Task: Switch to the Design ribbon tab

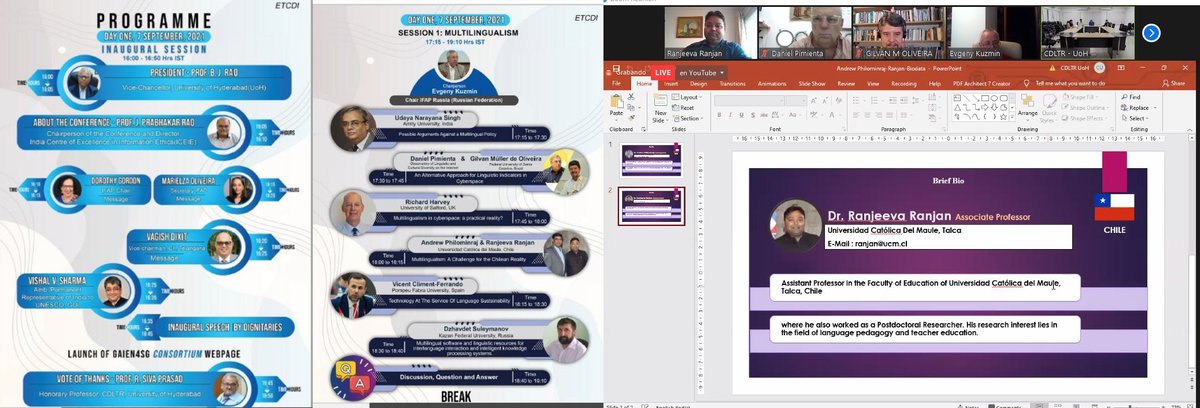Action: point(698,84)
